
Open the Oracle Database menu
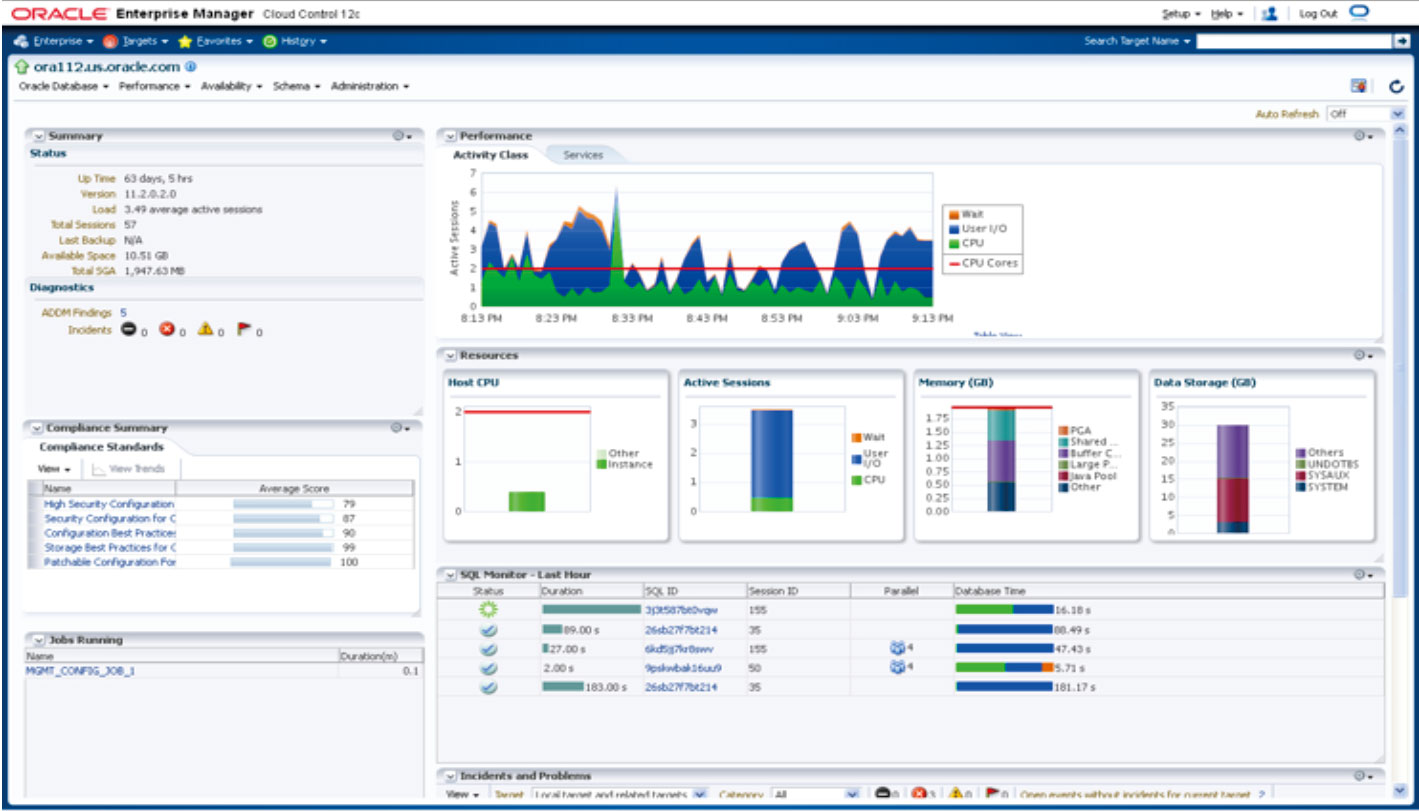coord(64,87)
